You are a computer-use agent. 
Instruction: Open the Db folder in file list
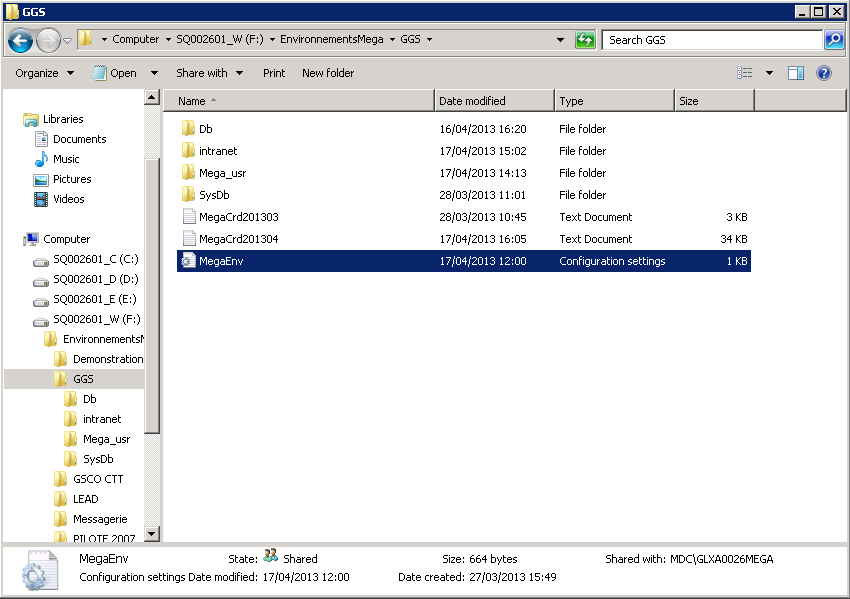click(x=205, y=129)
